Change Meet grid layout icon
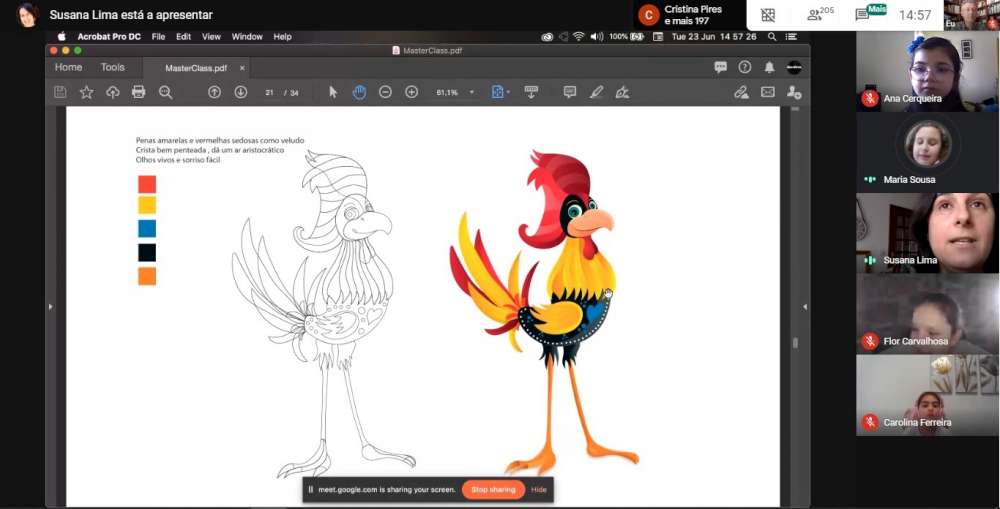 coord(768,15)
